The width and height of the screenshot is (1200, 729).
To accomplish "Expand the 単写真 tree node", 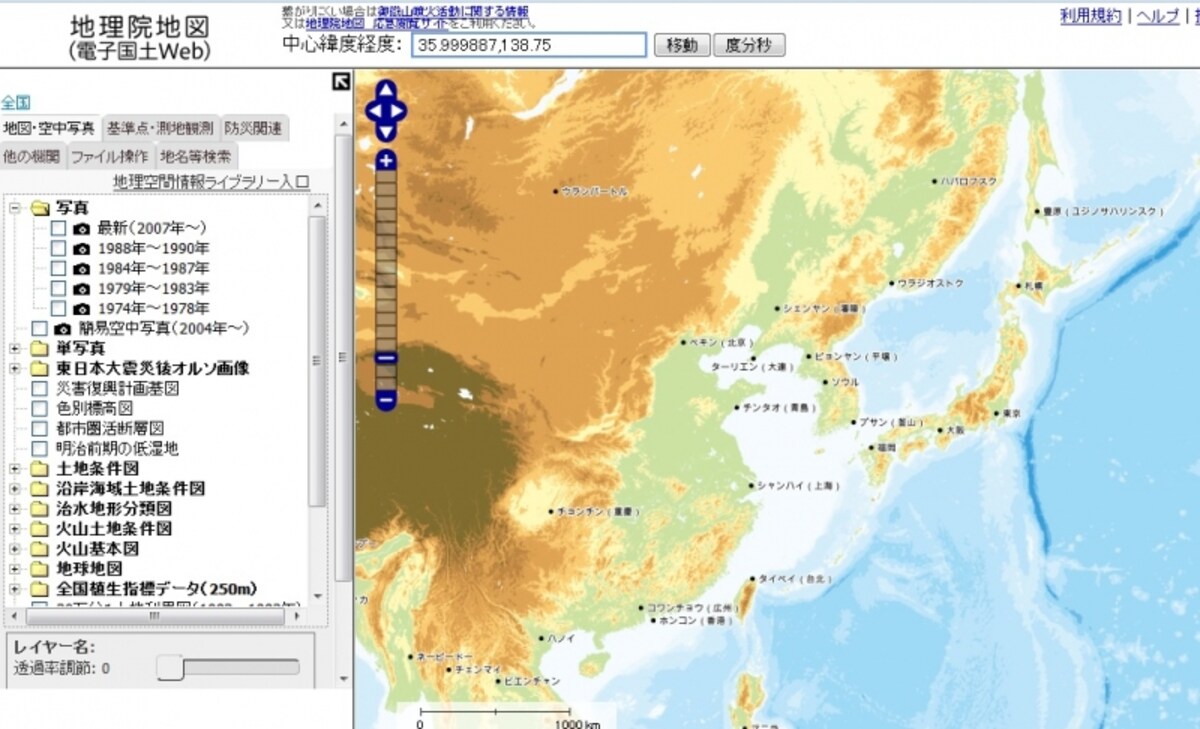I will point(15,349).
